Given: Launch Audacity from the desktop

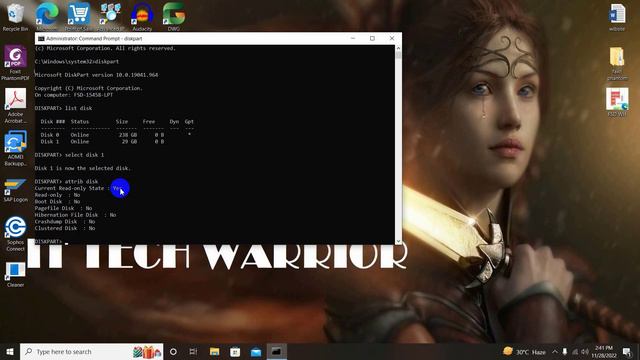Looking at the screenshot, I should (x=142, y=16).
